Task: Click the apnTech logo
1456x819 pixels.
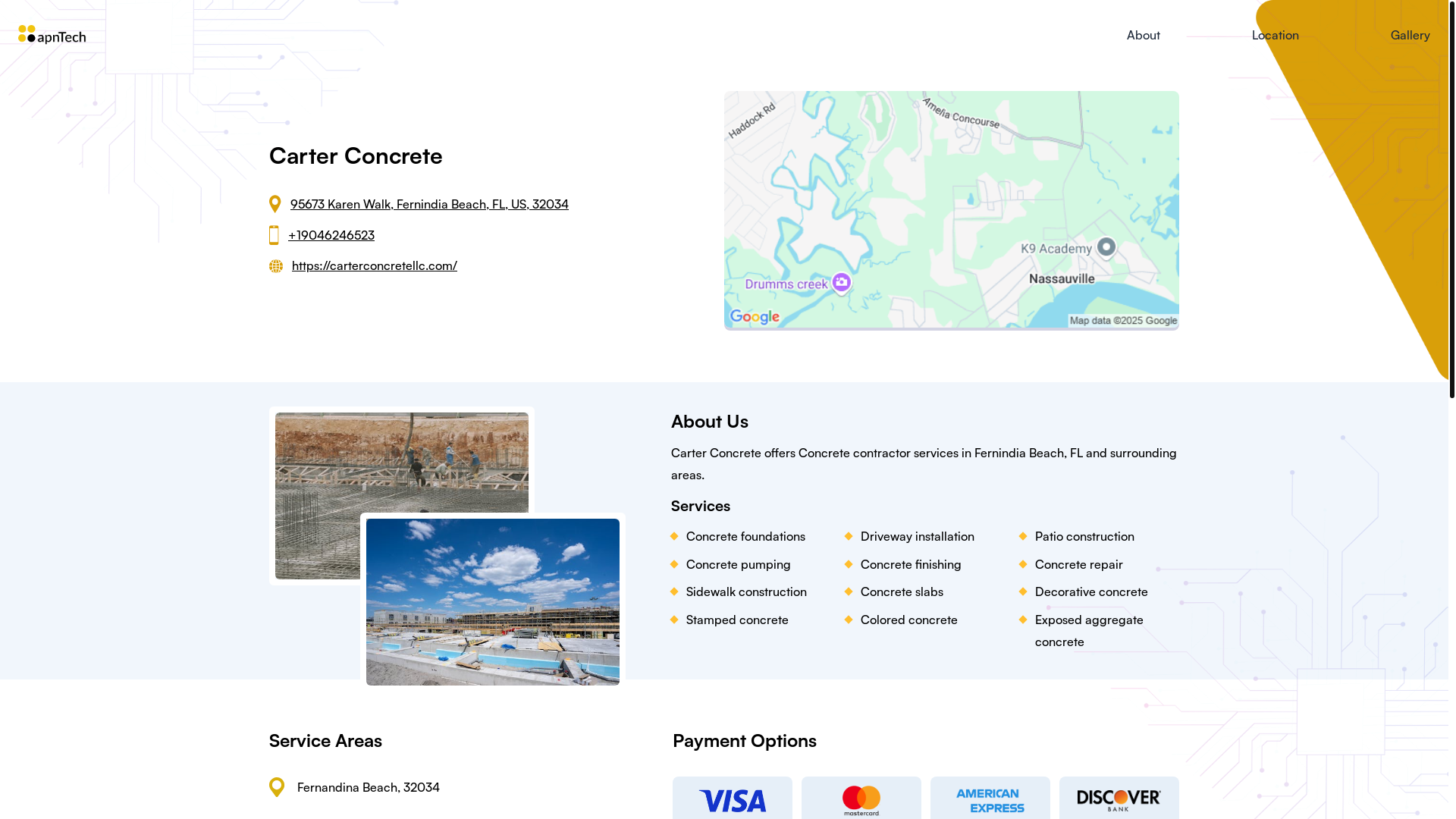Action: (x=52, y=35)
